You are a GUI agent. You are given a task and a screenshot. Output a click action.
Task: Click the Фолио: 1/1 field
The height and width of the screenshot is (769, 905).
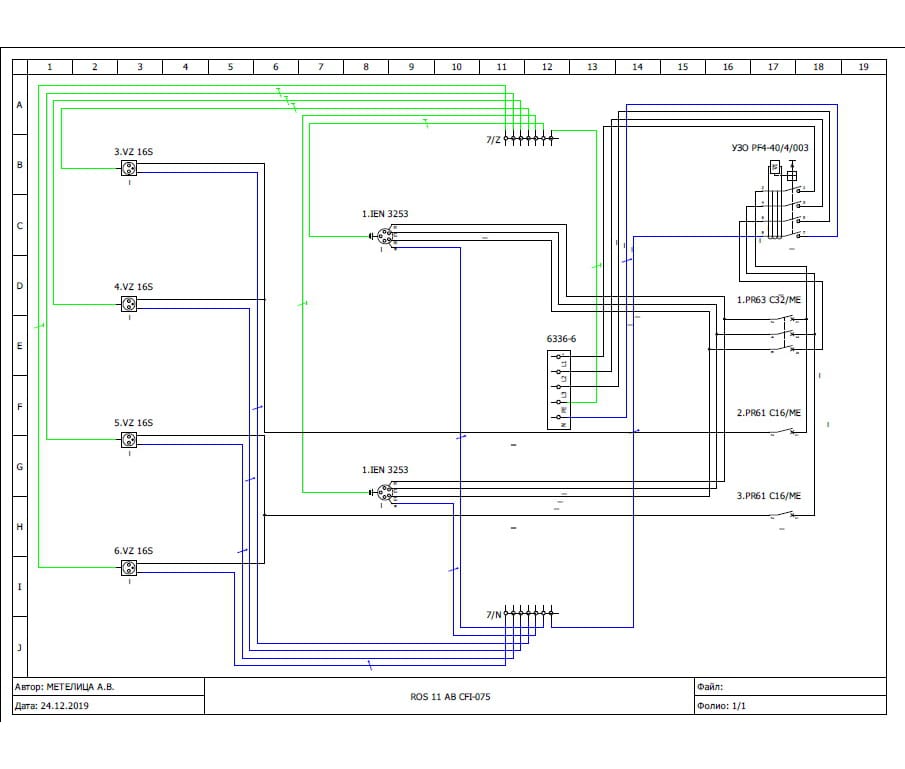tap(790, 705)
